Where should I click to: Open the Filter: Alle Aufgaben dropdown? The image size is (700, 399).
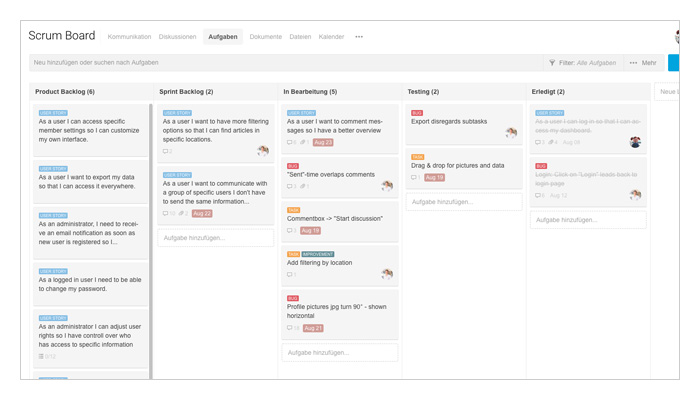pyautogui.click(x=583, y=63)
